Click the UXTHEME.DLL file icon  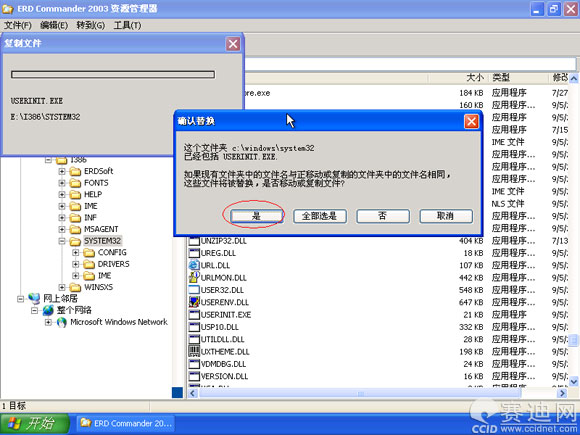click(194, 351)
